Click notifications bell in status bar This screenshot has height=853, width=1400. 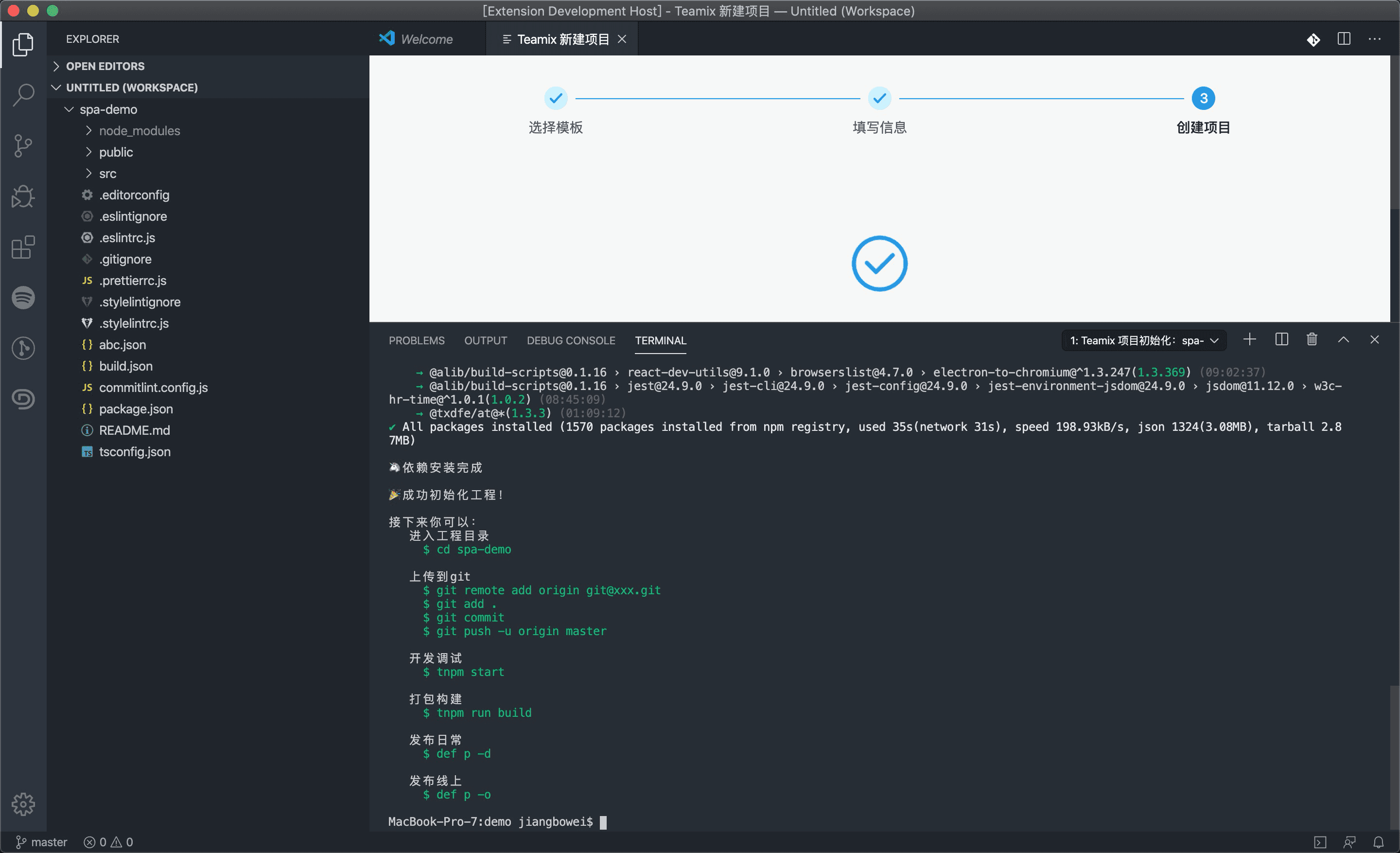1379,842
